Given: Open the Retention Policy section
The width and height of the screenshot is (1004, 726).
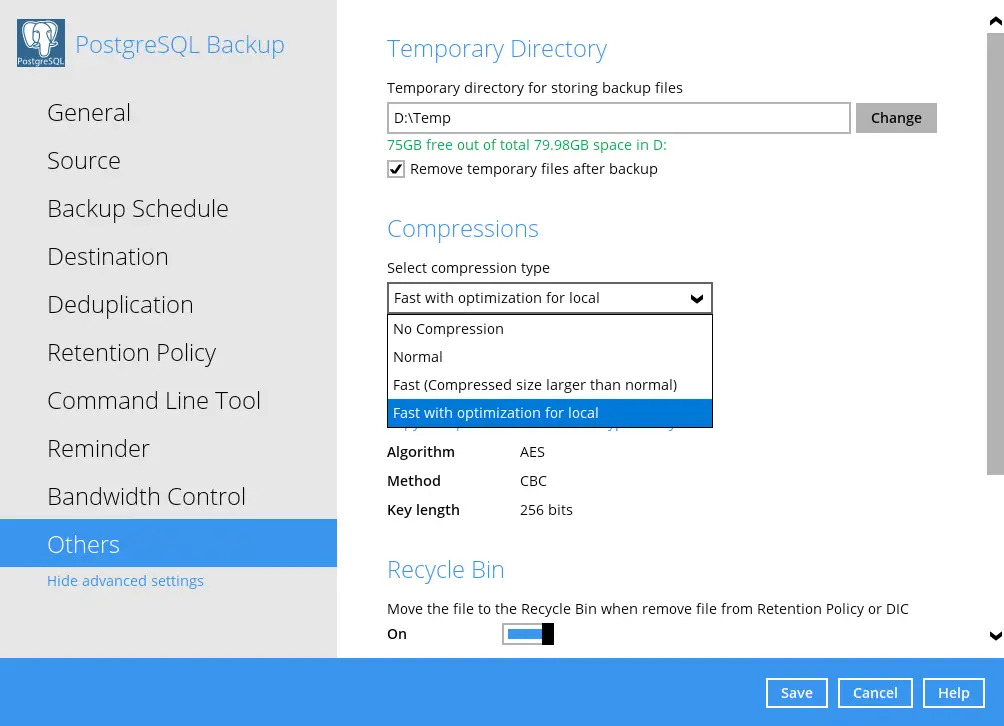Looking at the screenshot, I should pos(131,353).
